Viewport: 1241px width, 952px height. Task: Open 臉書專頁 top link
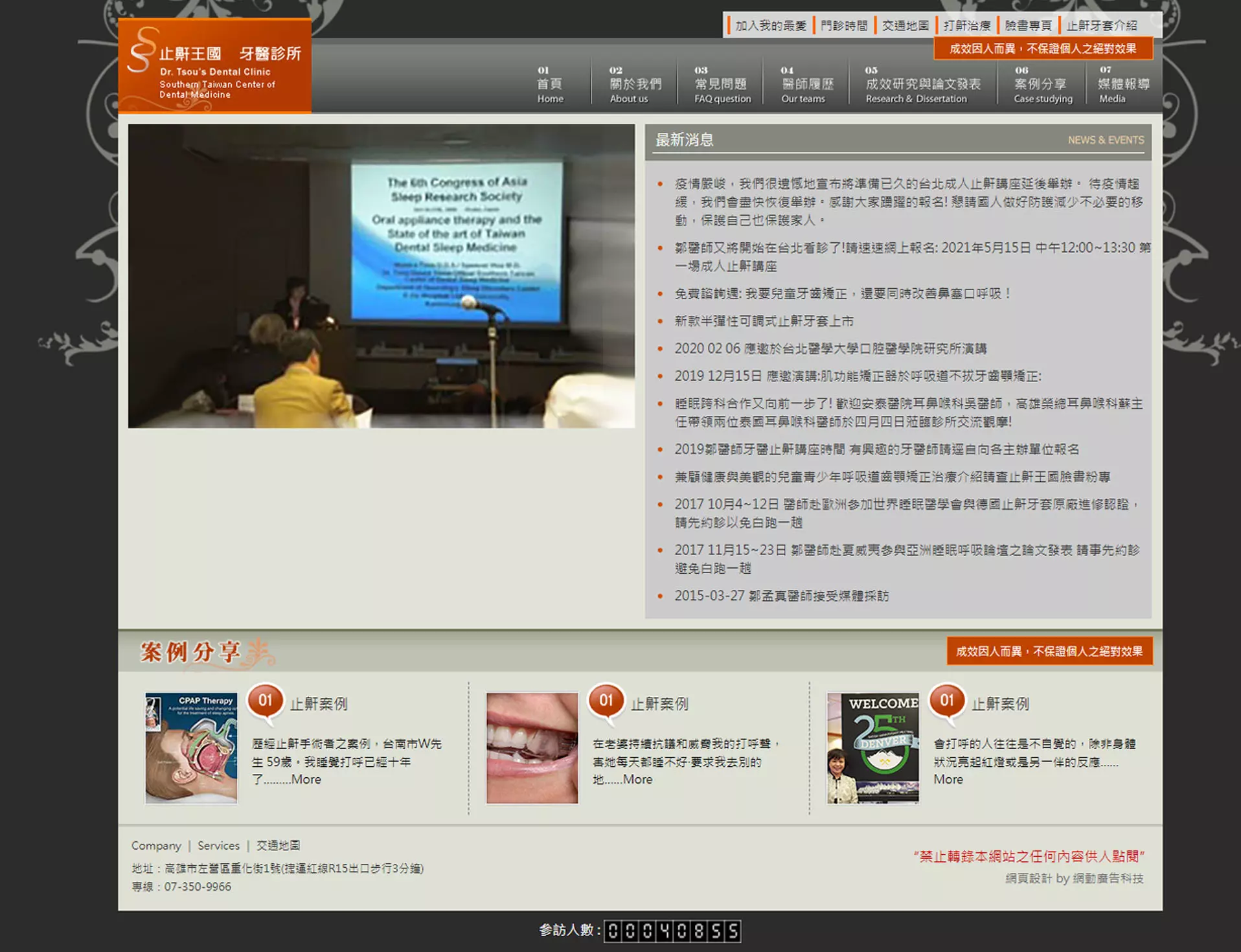pyautogui.click(x=1029, y=26)
